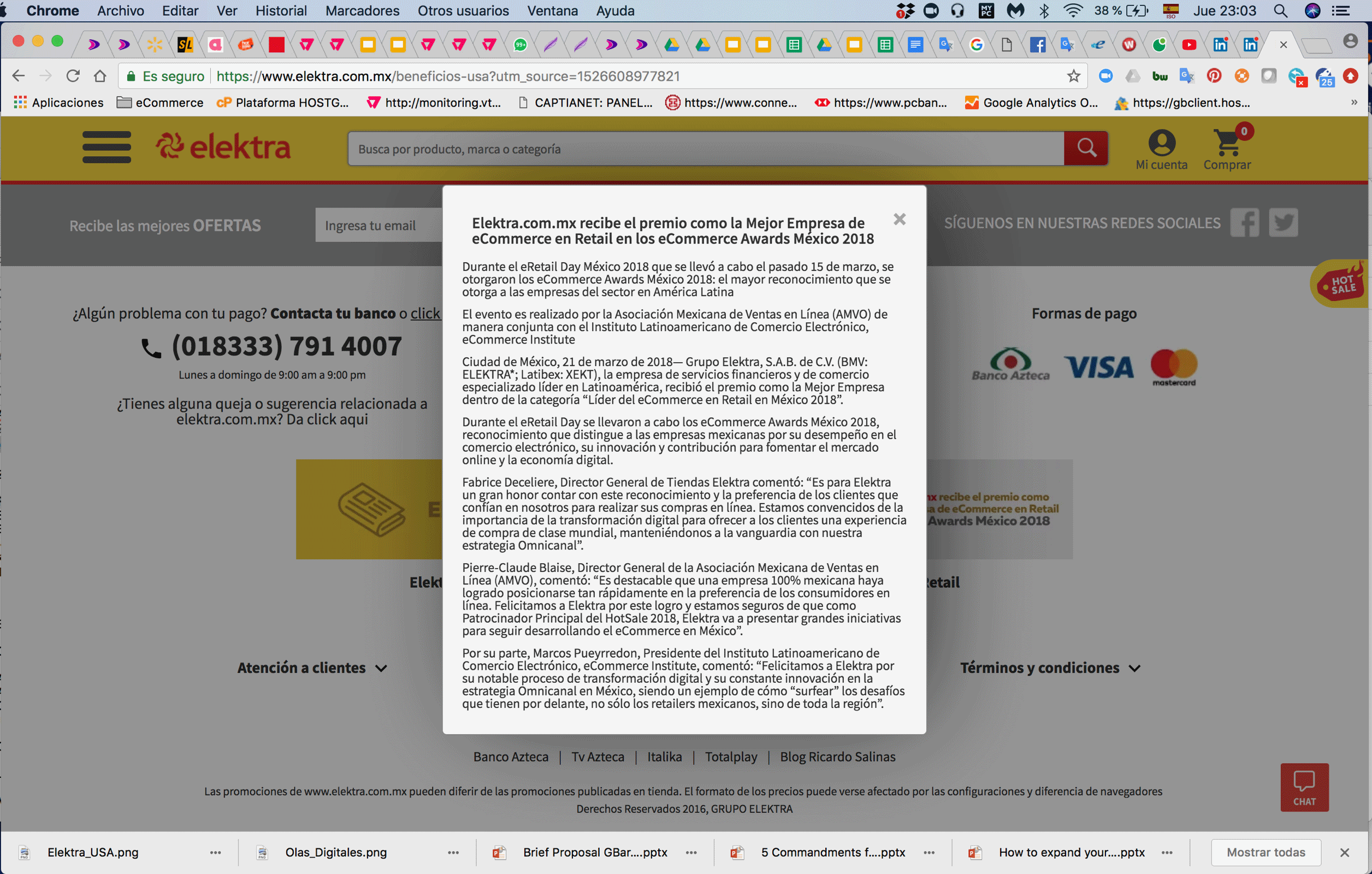Open options for Elektra_USA.png download

(x=215, y=852)
